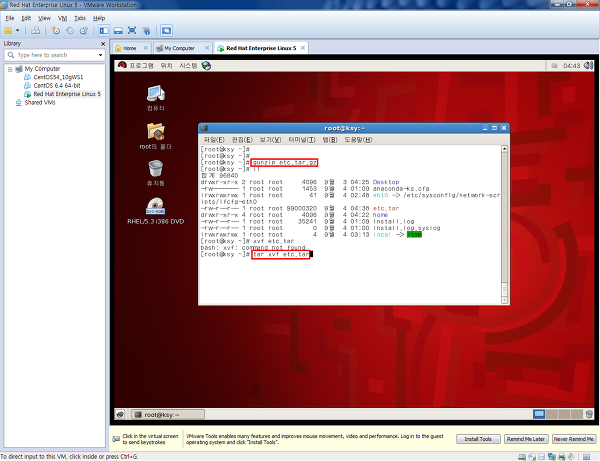Select Shared VMs in the library
The width and height of the screenshot is (600, 461).
[x=40, y=103]
